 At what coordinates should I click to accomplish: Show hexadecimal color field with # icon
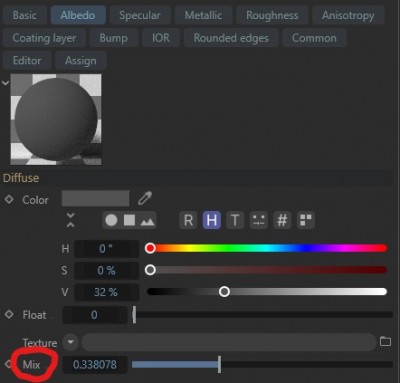(x=282, y=220)
